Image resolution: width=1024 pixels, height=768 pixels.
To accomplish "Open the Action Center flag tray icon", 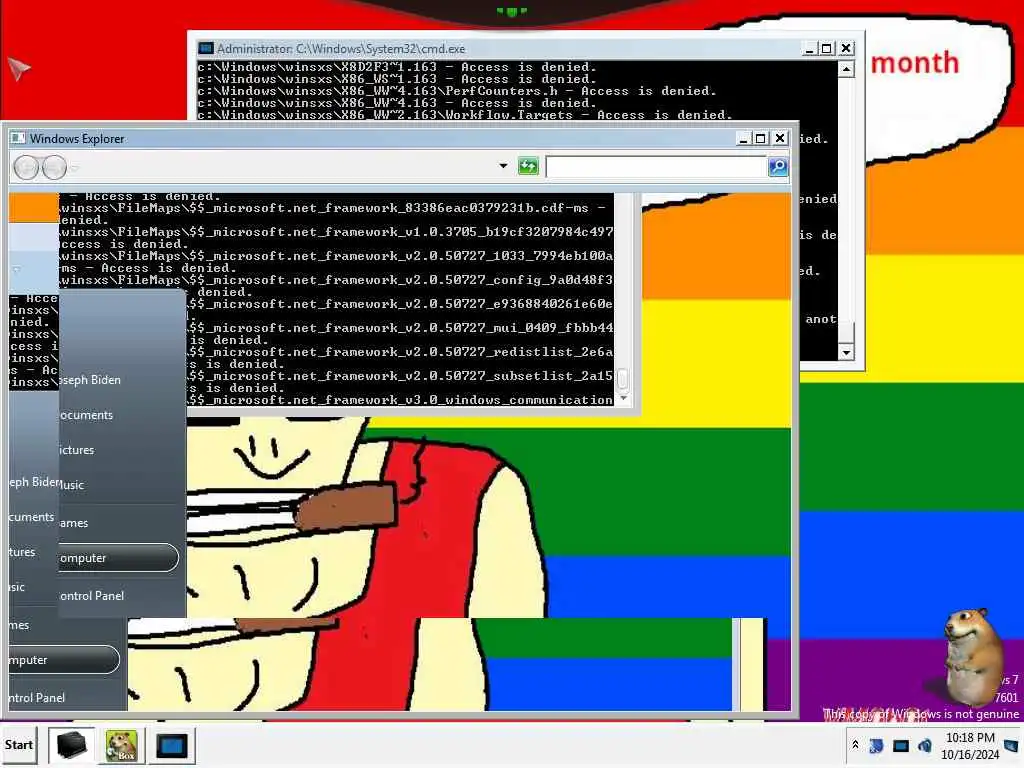I will coord(876,745).
